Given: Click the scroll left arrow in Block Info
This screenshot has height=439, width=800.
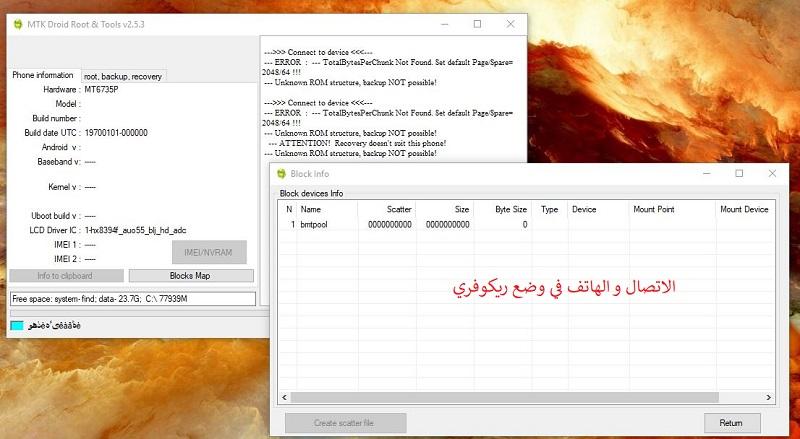Looking at the screenshot, I should (284, 397).
